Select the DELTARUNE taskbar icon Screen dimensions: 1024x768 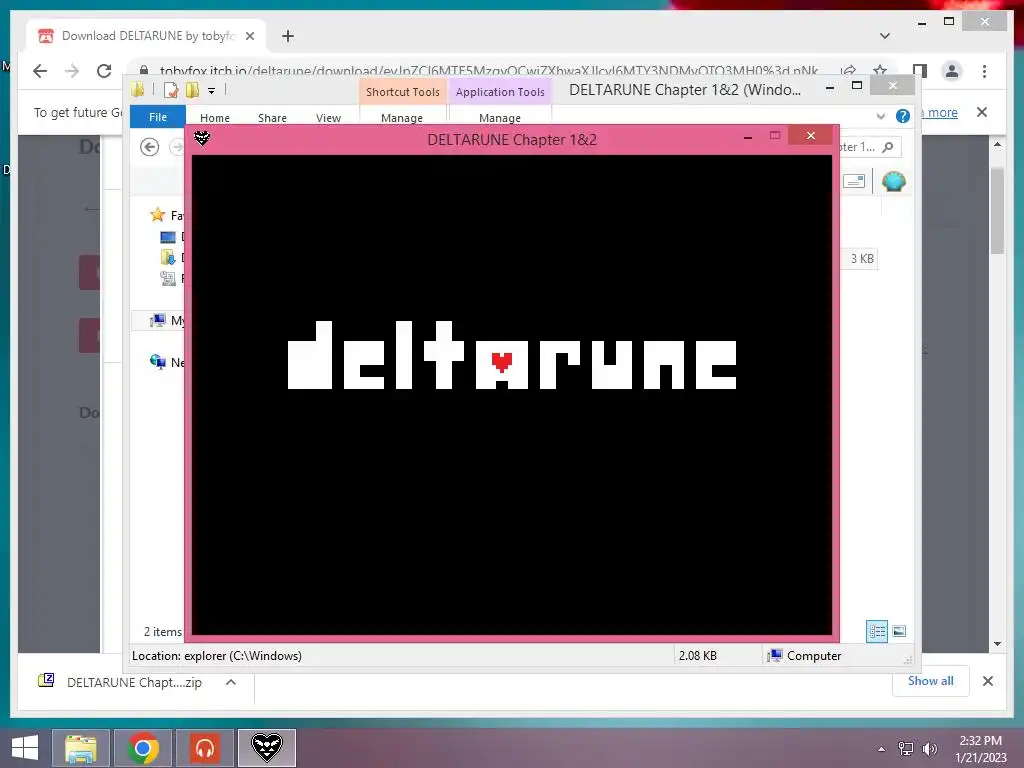coord(267,748)
